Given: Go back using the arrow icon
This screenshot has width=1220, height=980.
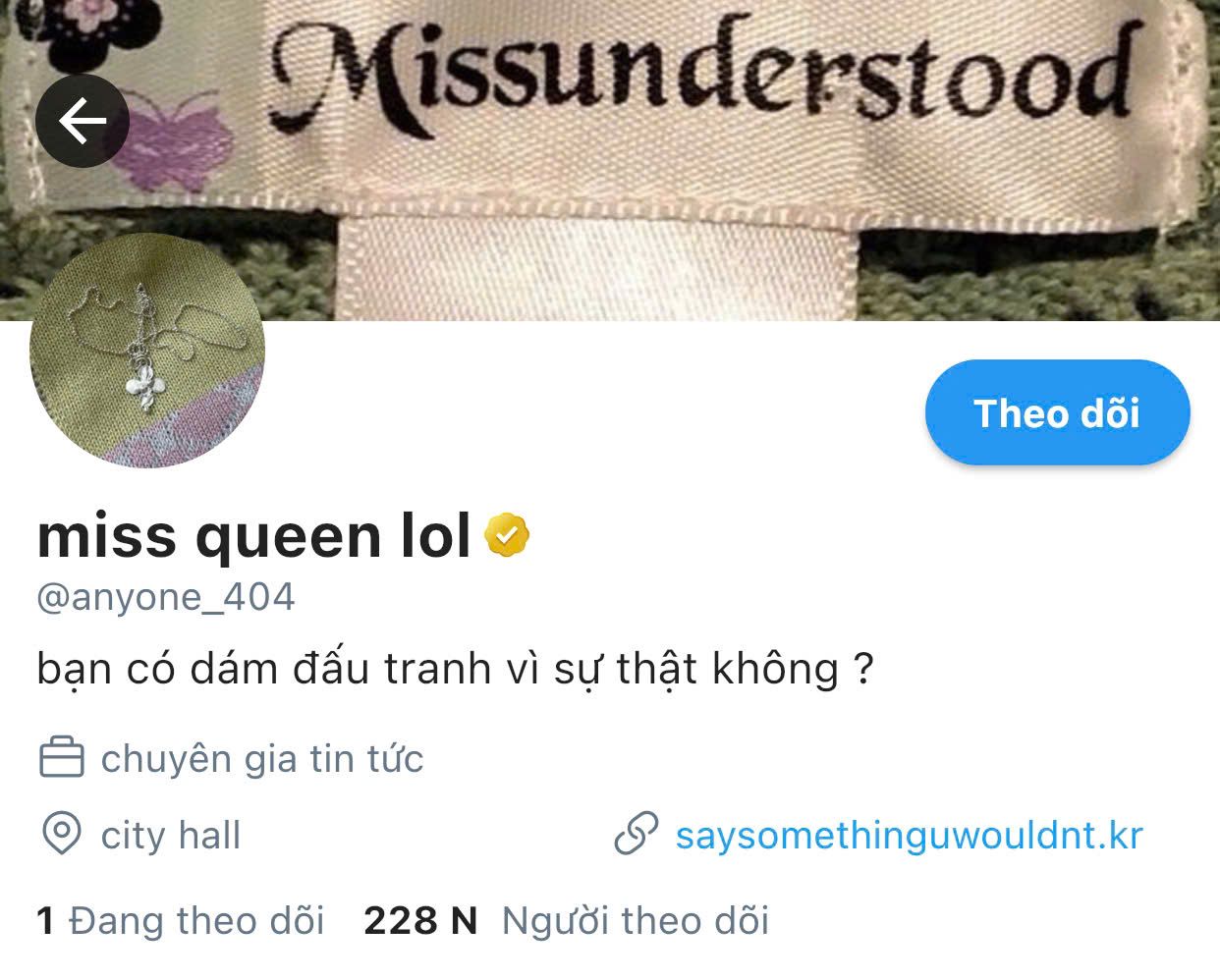Looking at the screenshot, I should 83,121.
